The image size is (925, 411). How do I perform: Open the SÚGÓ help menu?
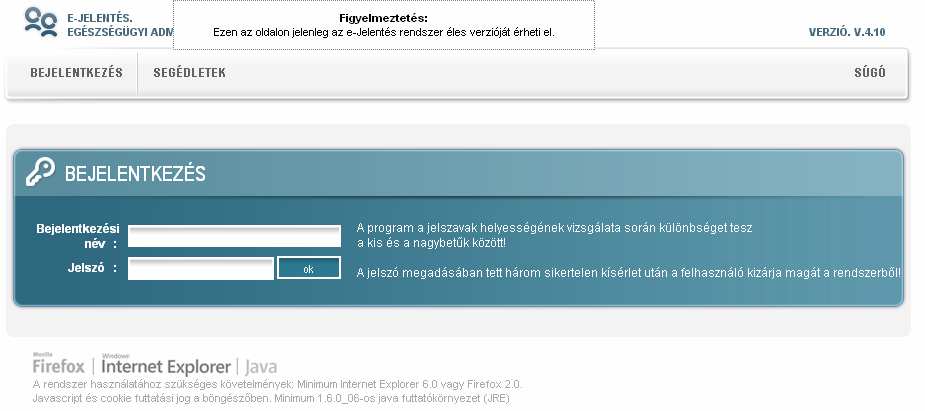coord(870,73)
